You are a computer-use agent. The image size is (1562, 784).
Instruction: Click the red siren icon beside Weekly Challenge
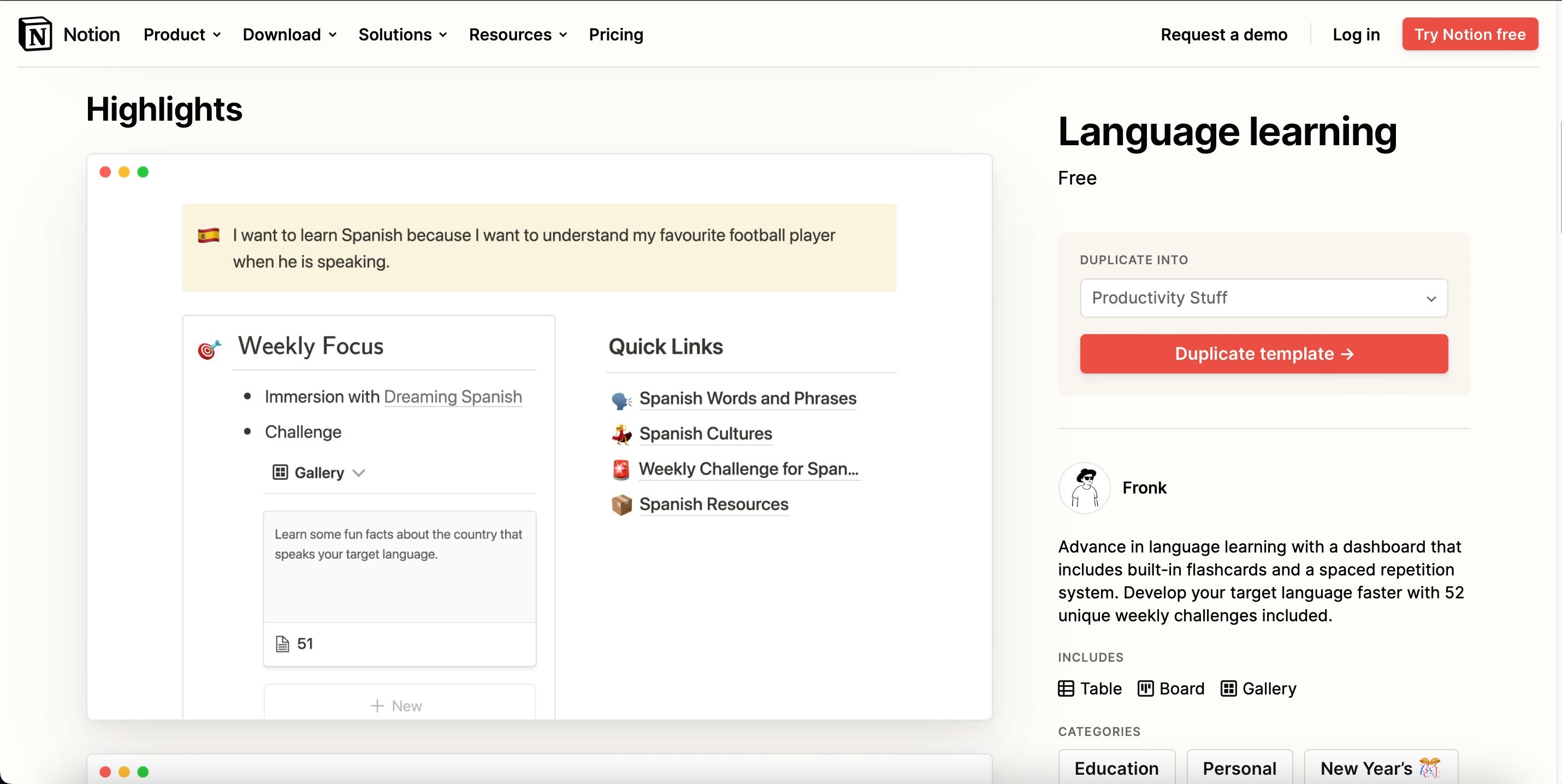(x=621, y=470)
